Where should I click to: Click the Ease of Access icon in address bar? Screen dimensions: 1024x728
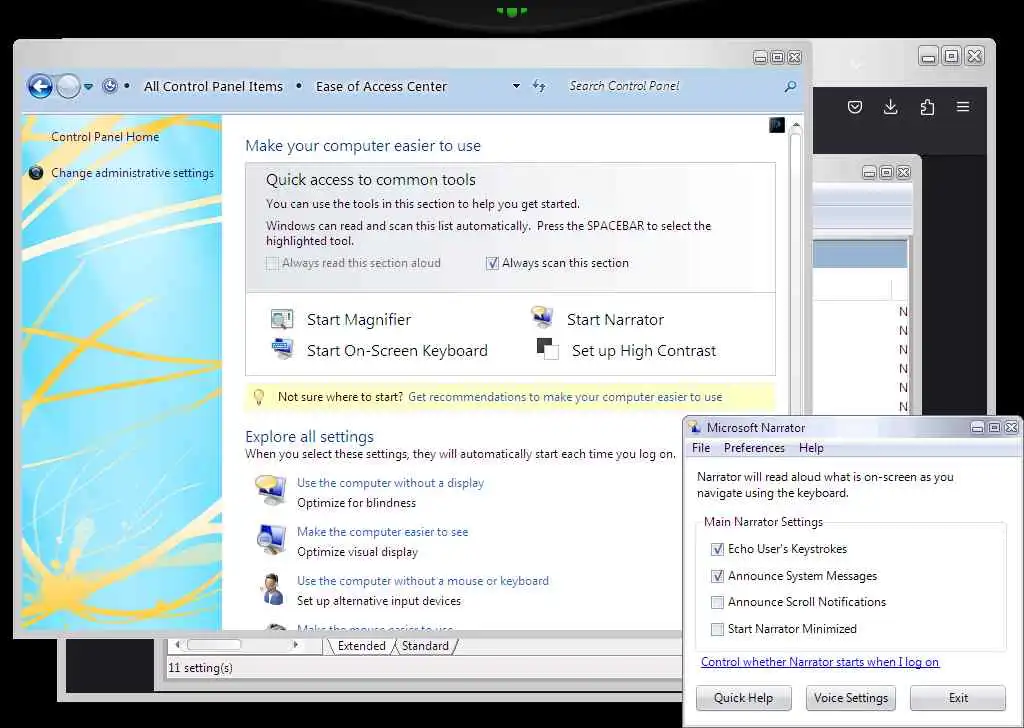coord(110,86)
